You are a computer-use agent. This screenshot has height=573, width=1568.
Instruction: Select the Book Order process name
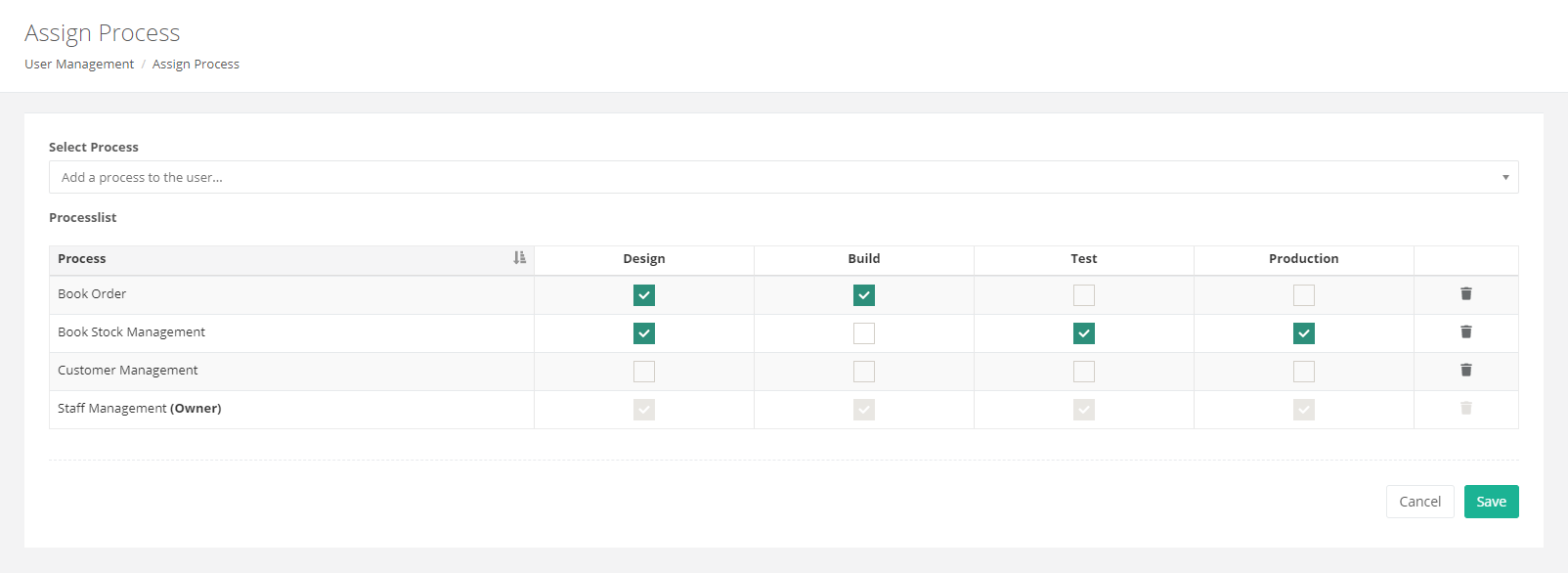92,293
